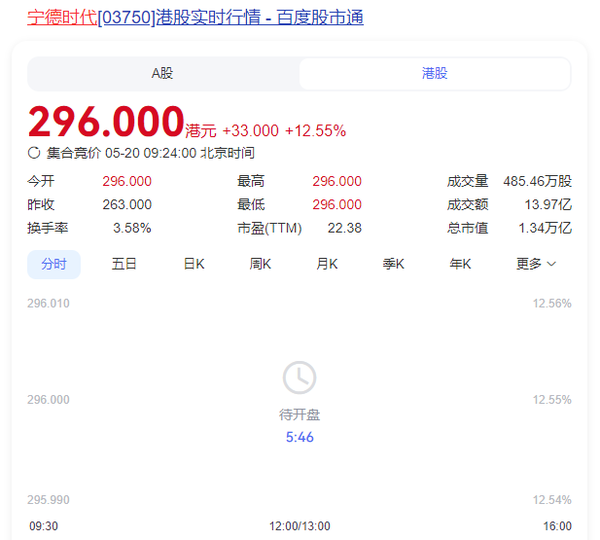Switch to the 港股 tab
Viewport: 600px width, 540px height.
click(x=434, y=74)
